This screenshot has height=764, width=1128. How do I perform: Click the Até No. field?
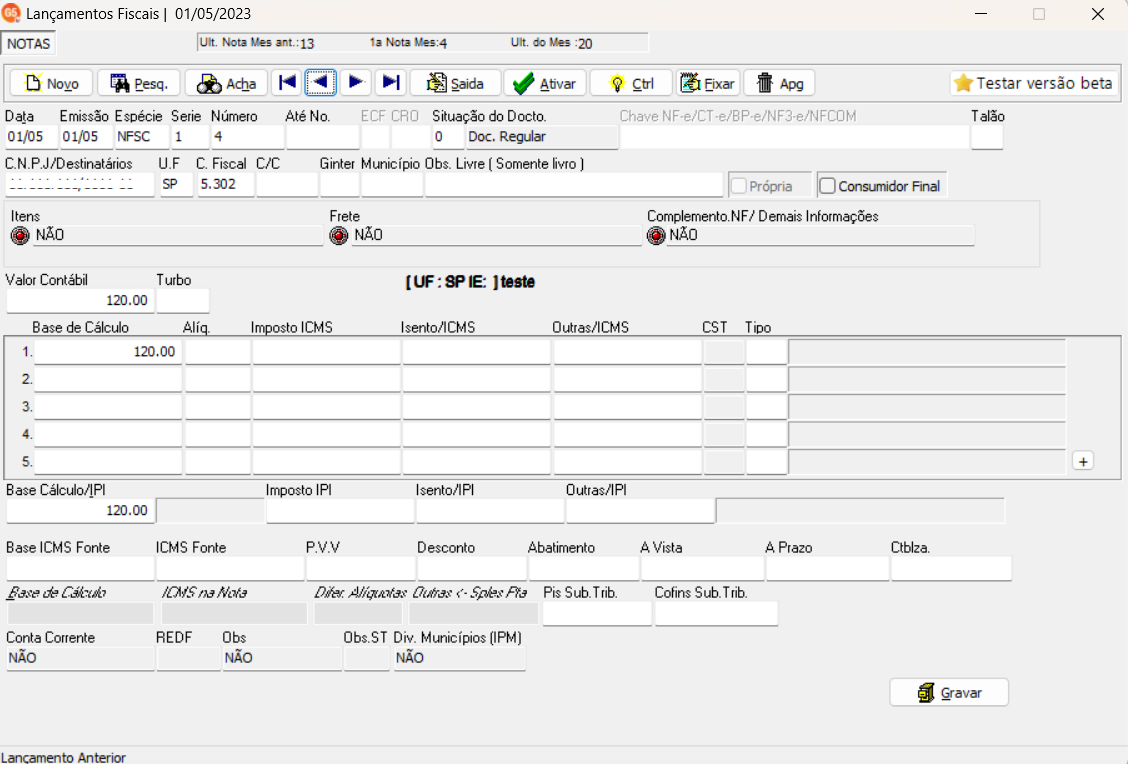pyautogui.click(x=322, y=137)
